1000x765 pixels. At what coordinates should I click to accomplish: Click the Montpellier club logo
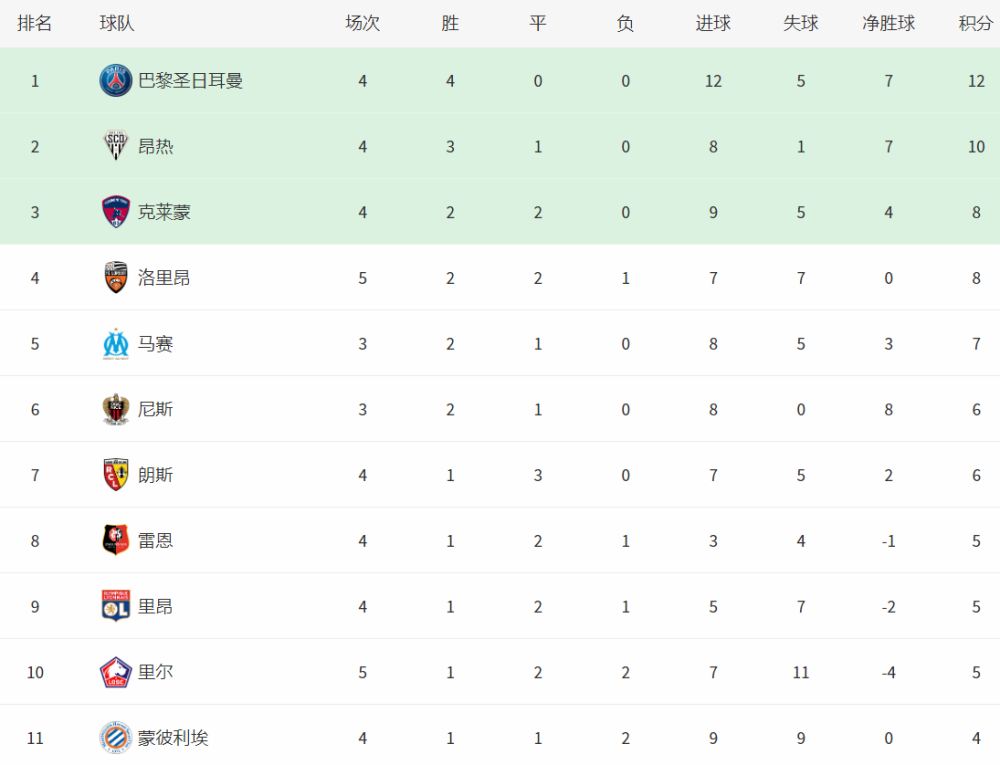pyautogui.click(x=116, y=738)
